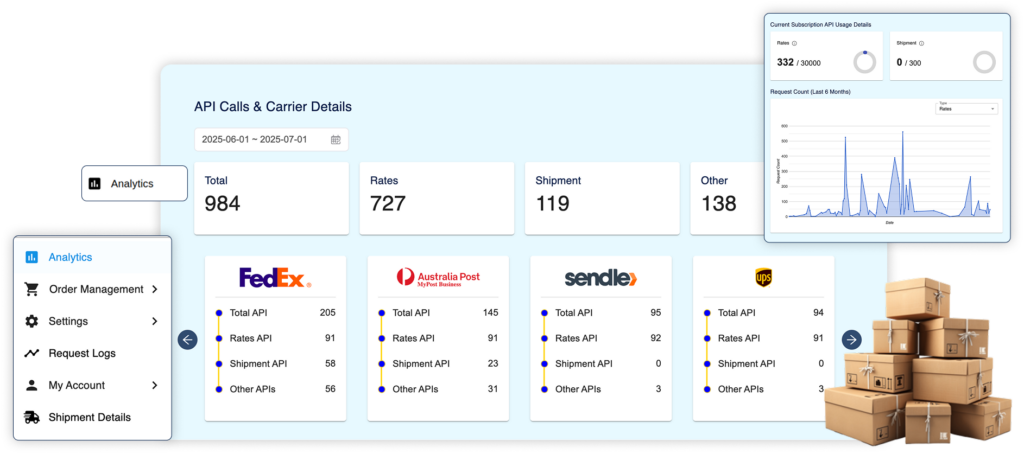Click the Shipment 0 / 300 usage ring
The height and width of the screenshot is (454, 1024).
tap(984, 62)
